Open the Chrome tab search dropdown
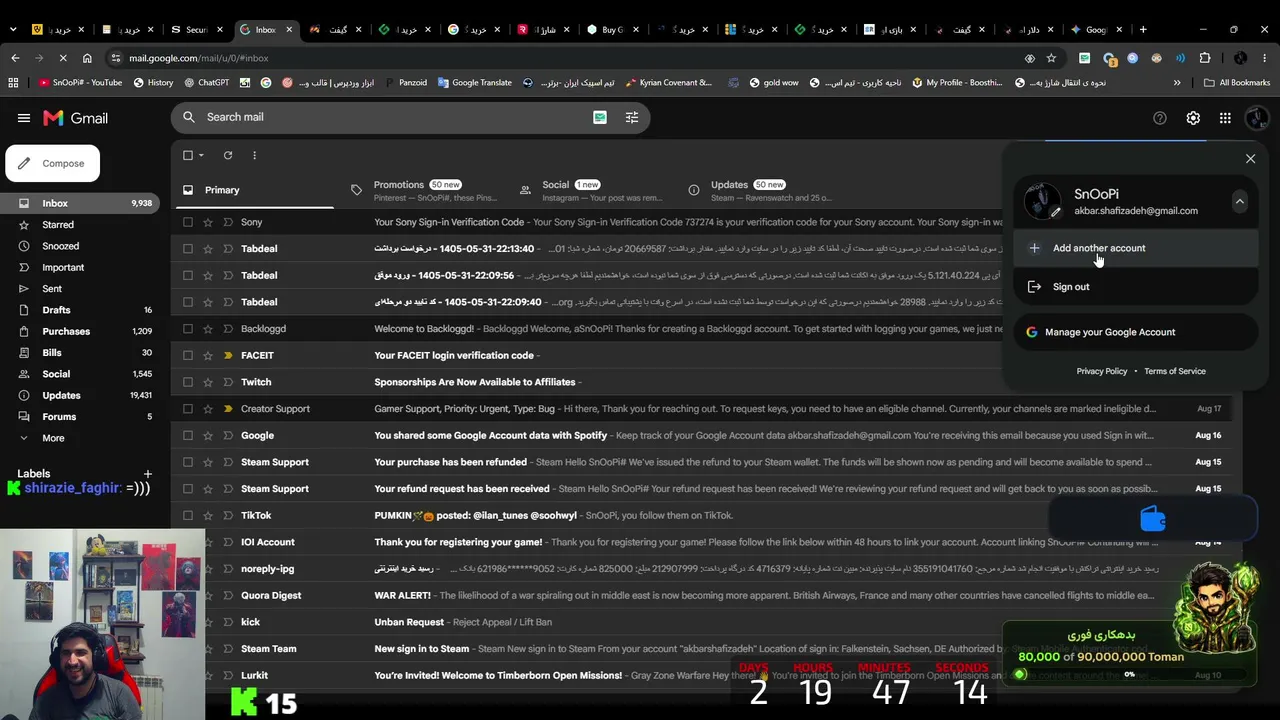This screenshot has width=1280, height=720. [13, 29]
